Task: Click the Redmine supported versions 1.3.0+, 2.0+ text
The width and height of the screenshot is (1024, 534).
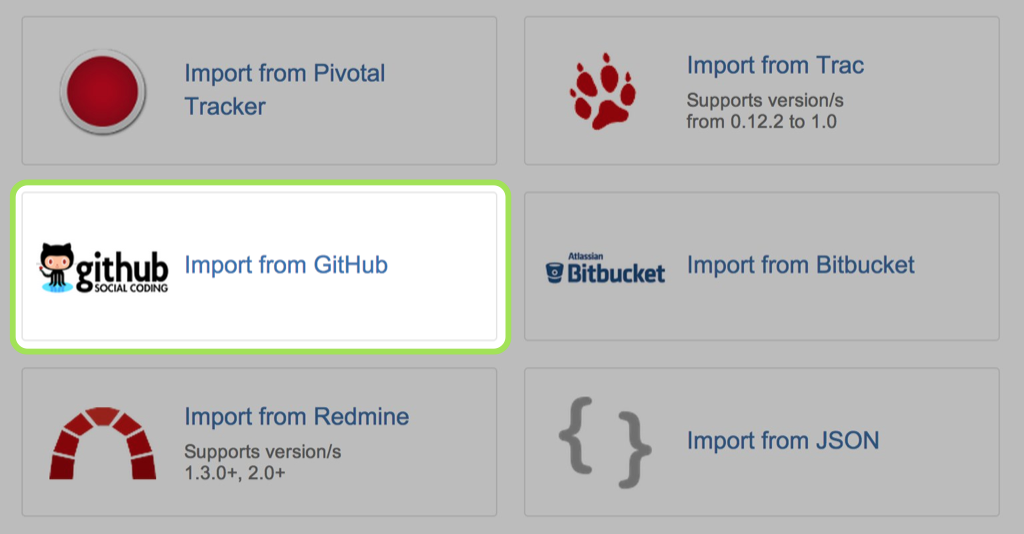Action: click(x=263, y=462)
